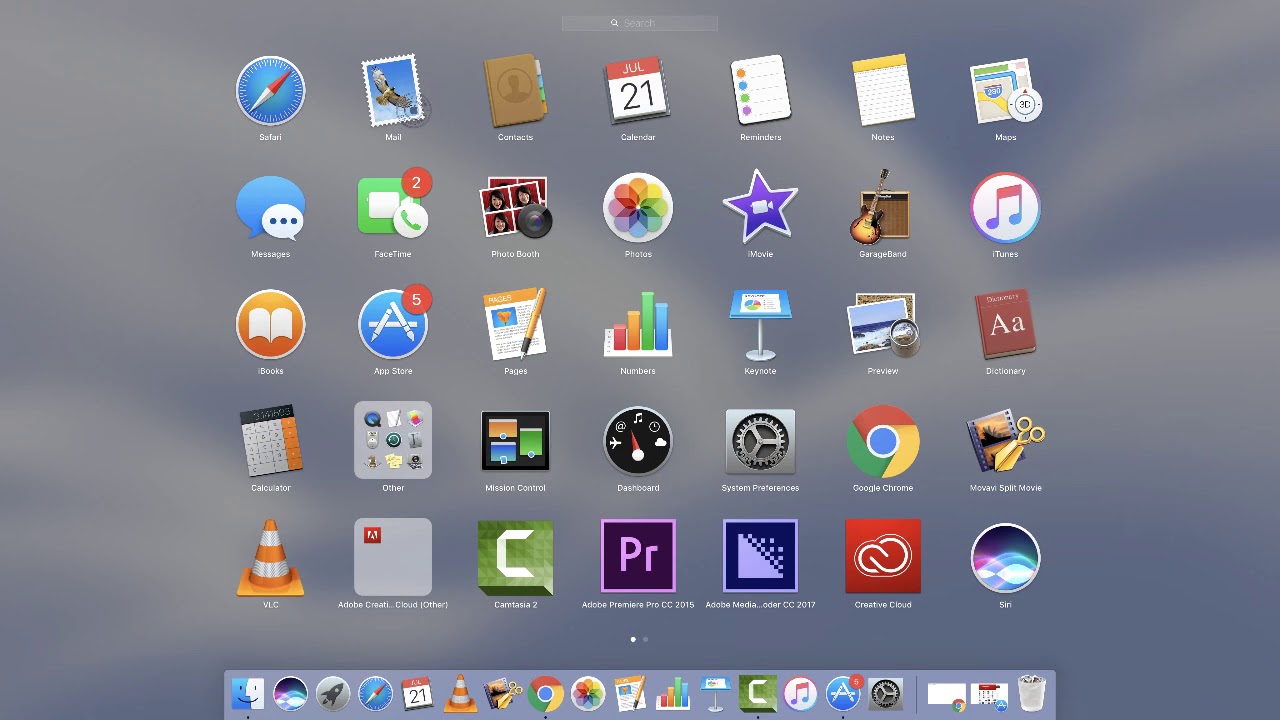This screenshot has width=1280, height=720.
Task: Open Calendar from the Dock
Action: click(418, 694)
